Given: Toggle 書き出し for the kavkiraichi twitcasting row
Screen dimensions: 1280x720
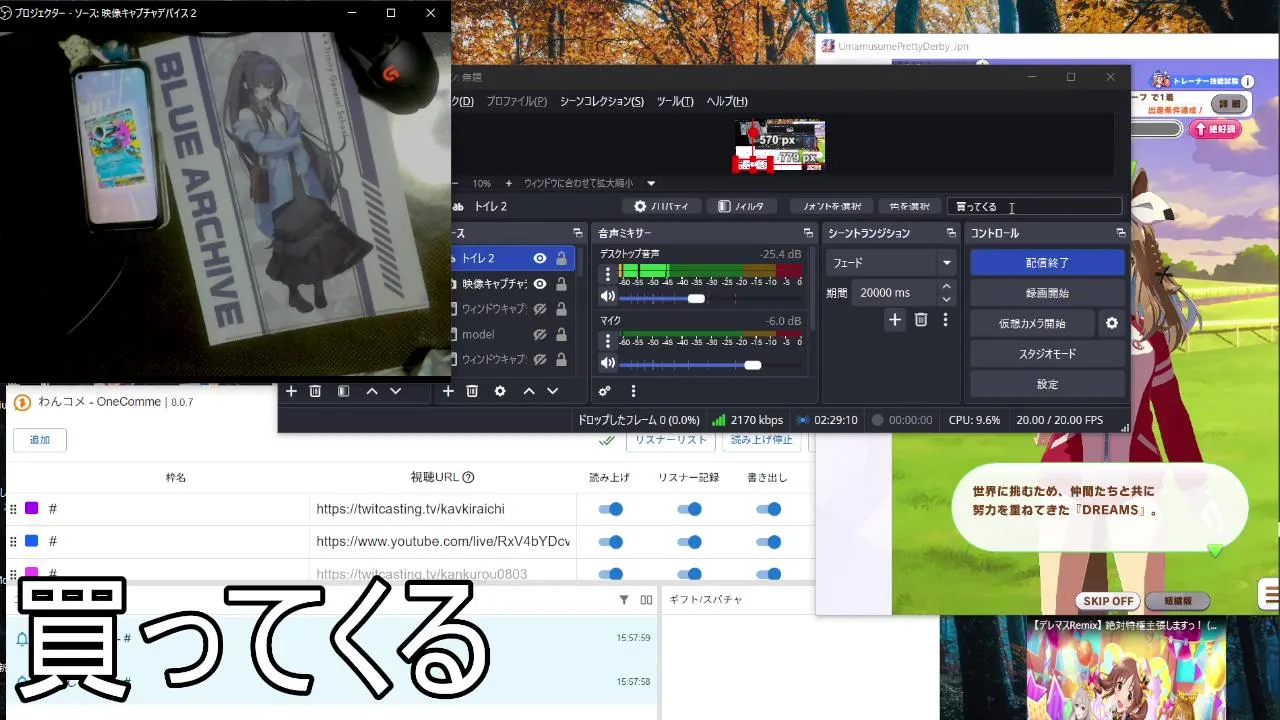Looking at the screenshot, I should 768,509.
